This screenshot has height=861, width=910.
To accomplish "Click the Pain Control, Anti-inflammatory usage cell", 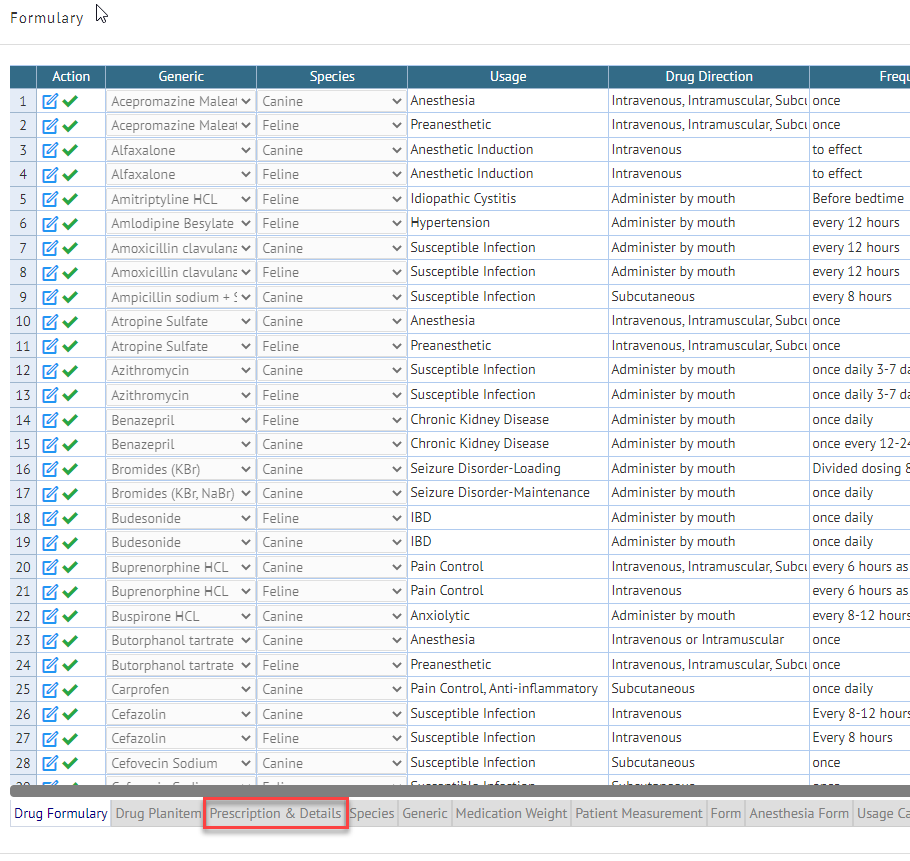I will coord(508,689).
